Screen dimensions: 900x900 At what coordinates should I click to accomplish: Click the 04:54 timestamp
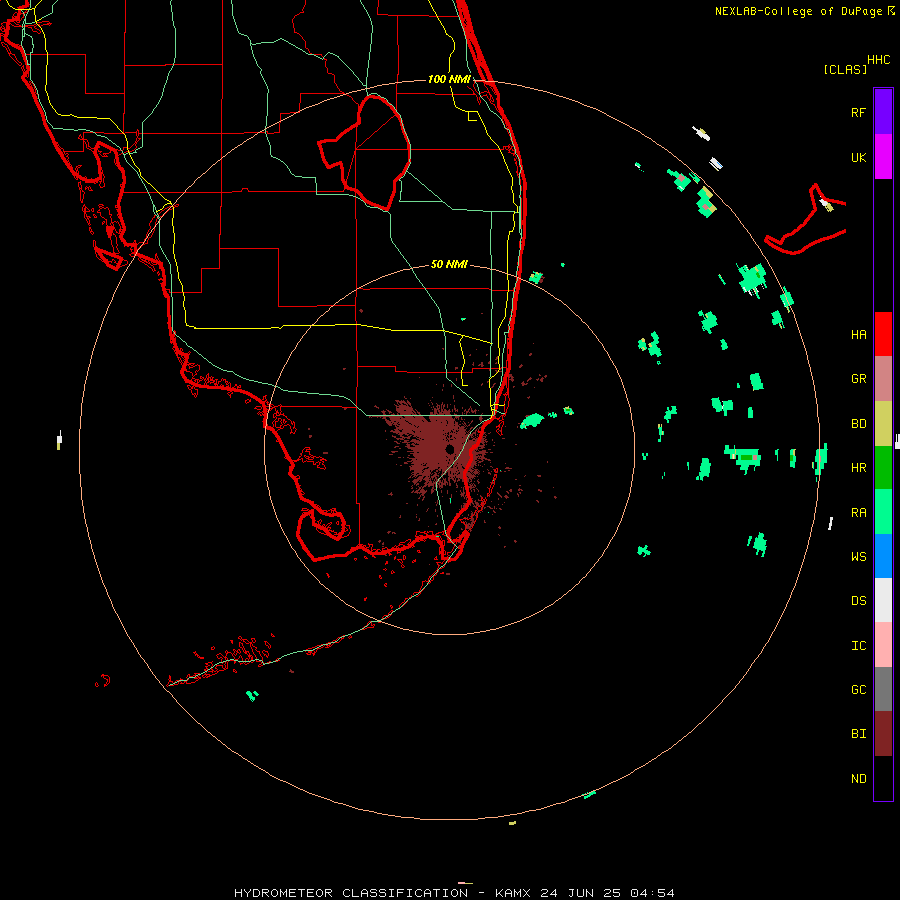652,893
